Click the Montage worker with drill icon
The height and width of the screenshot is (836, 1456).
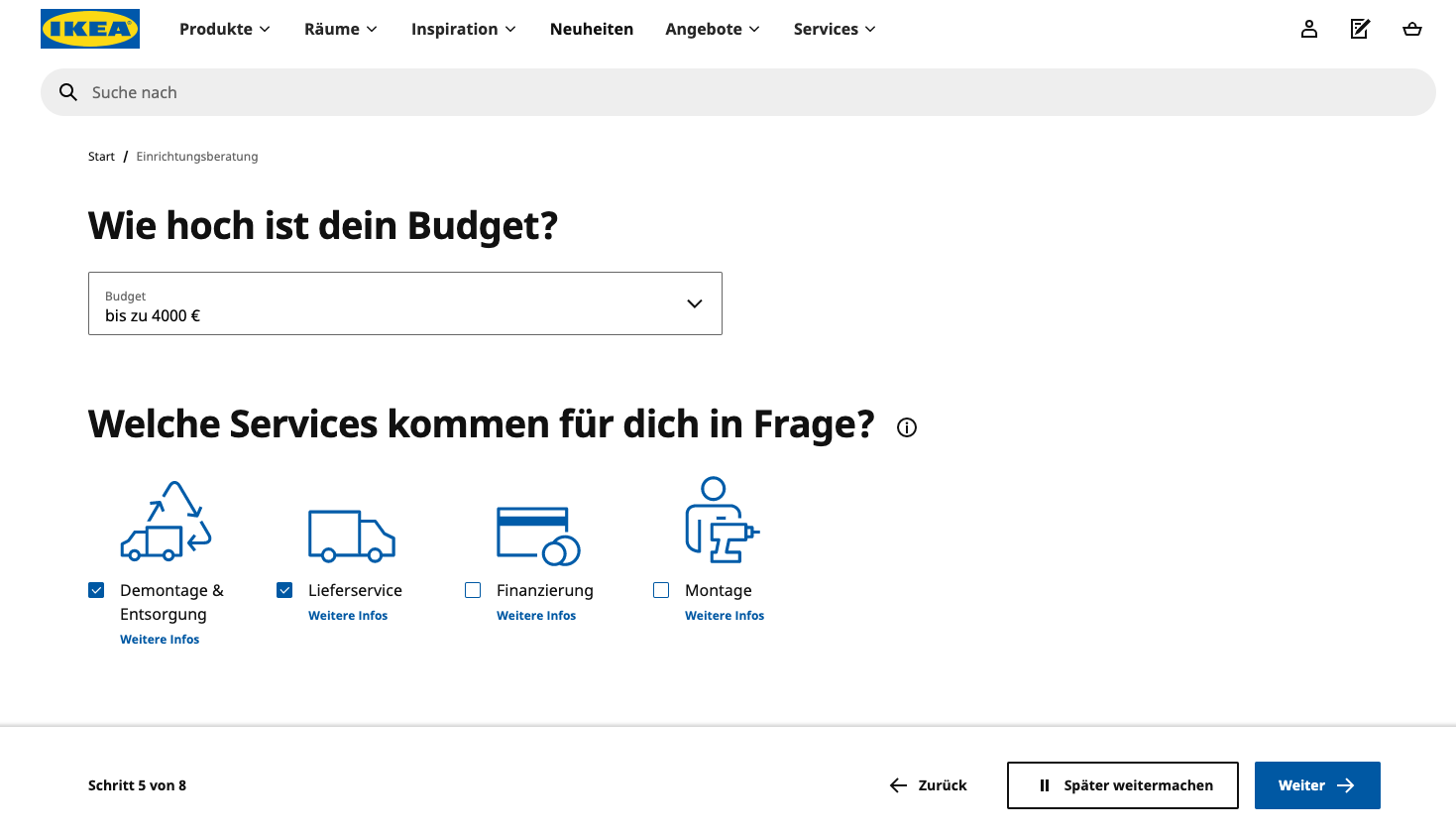click(x=722, y=521)
